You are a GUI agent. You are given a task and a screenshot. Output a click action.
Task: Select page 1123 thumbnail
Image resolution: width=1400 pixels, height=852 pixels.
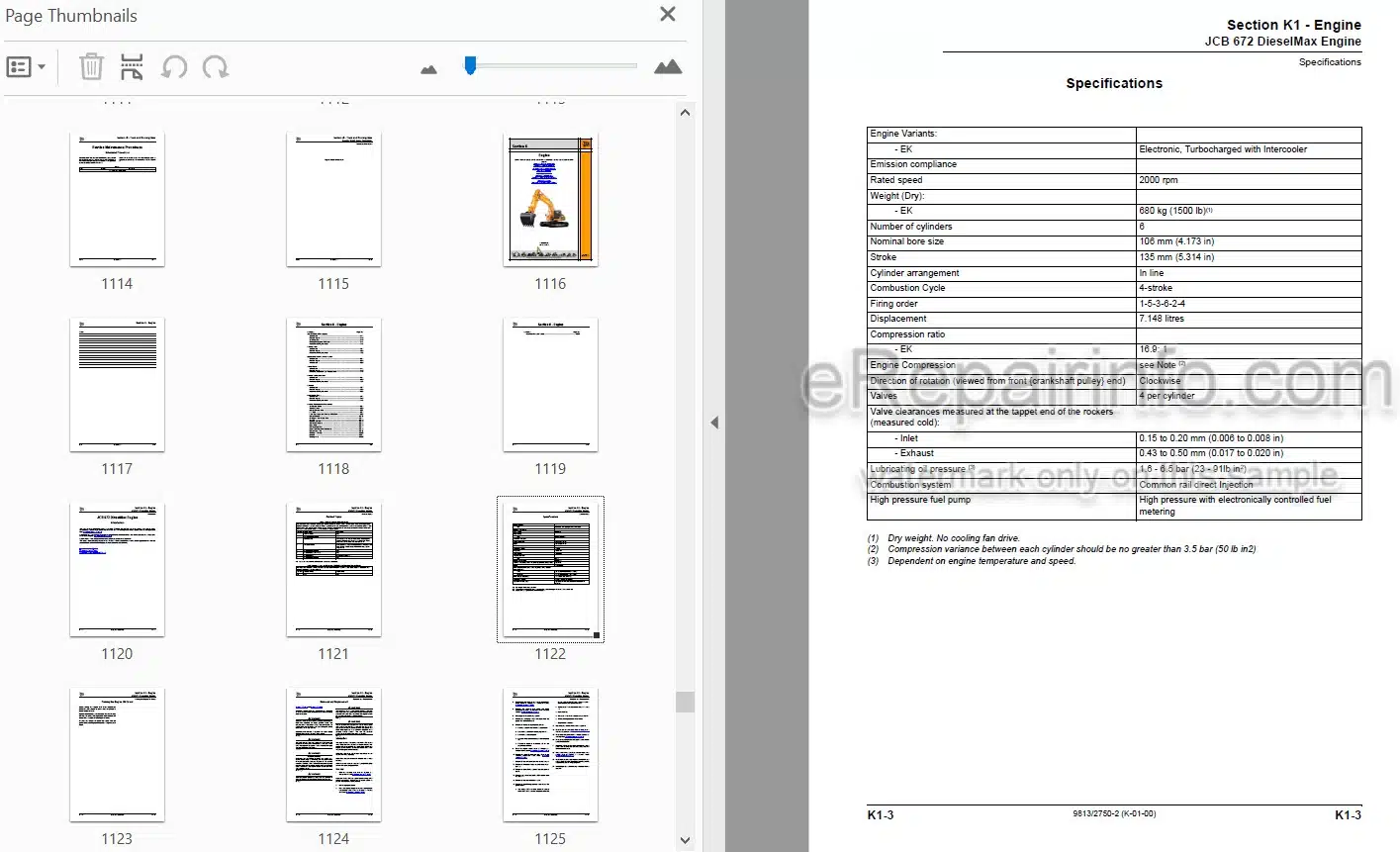point(117,754)
